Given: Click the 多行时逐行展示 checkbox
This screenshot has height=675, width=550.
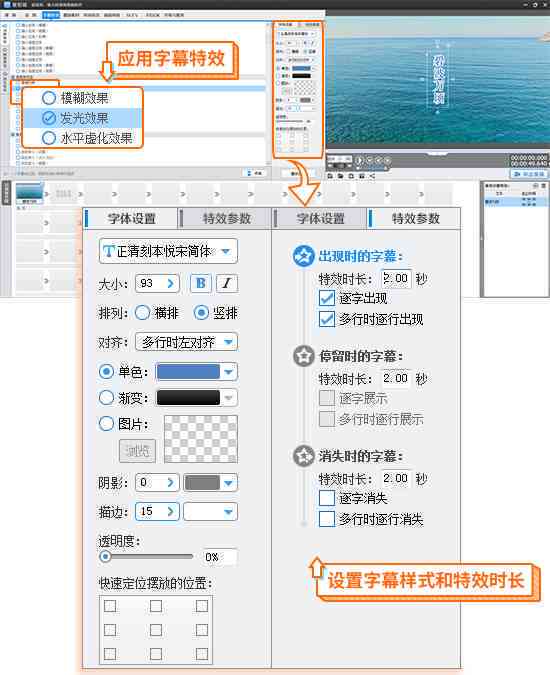Looking at the screenshot, I should click(x=327, y=418).
